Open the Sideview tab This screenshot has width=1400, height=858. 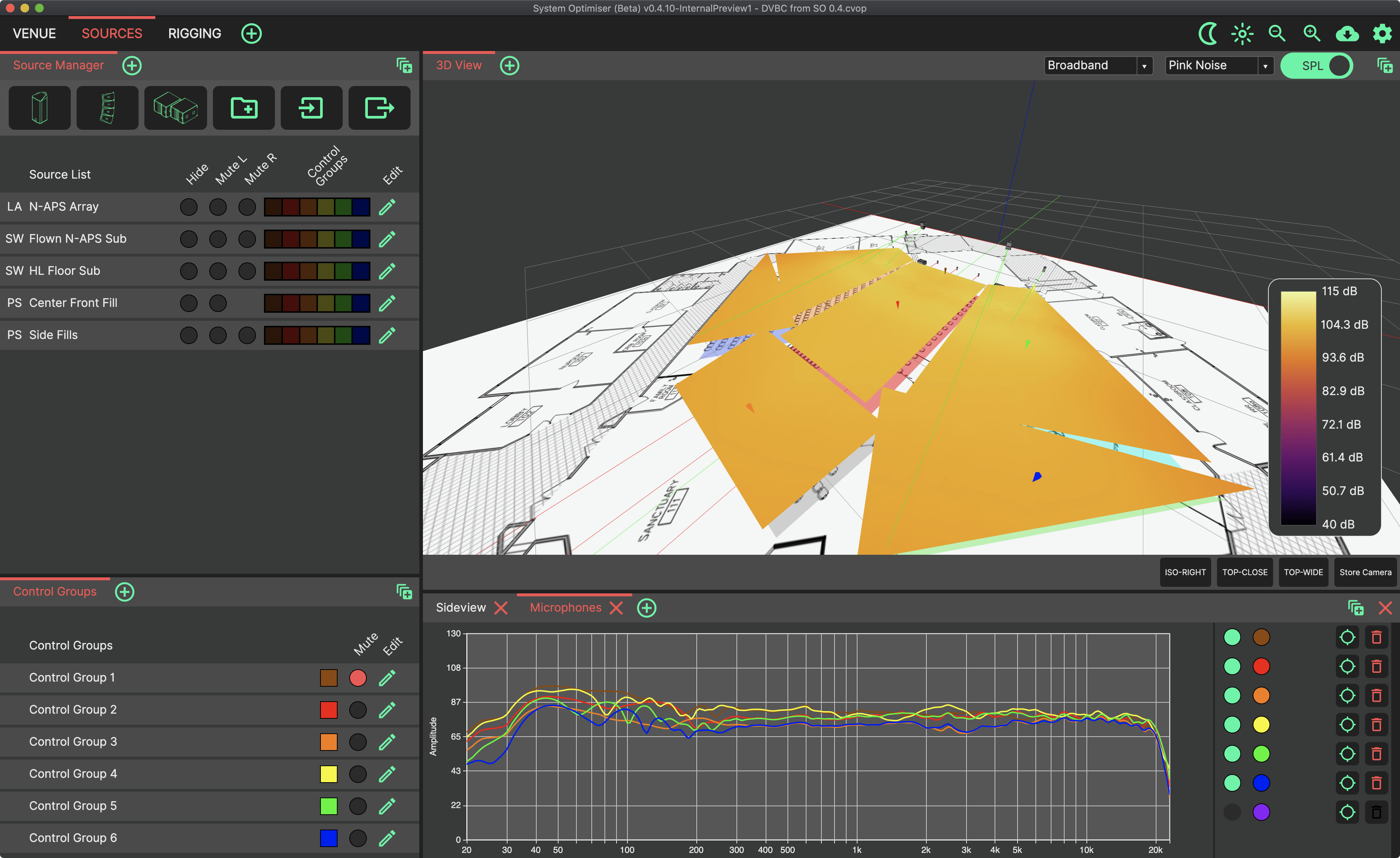click(460, 608)
